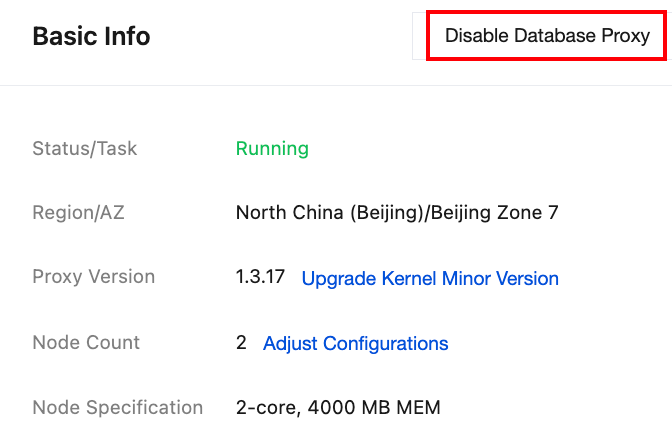Open the Upgrade Kernel Minor Version link
The height and width of the screenshot is (442, 672).
click(x=430, y=278)
